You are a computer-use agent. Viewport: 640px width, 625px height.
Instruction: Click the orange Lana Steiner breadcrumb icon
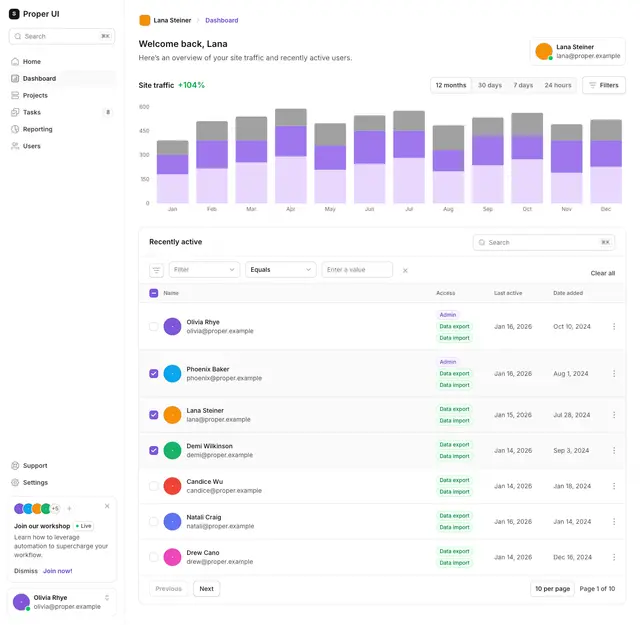144,20
